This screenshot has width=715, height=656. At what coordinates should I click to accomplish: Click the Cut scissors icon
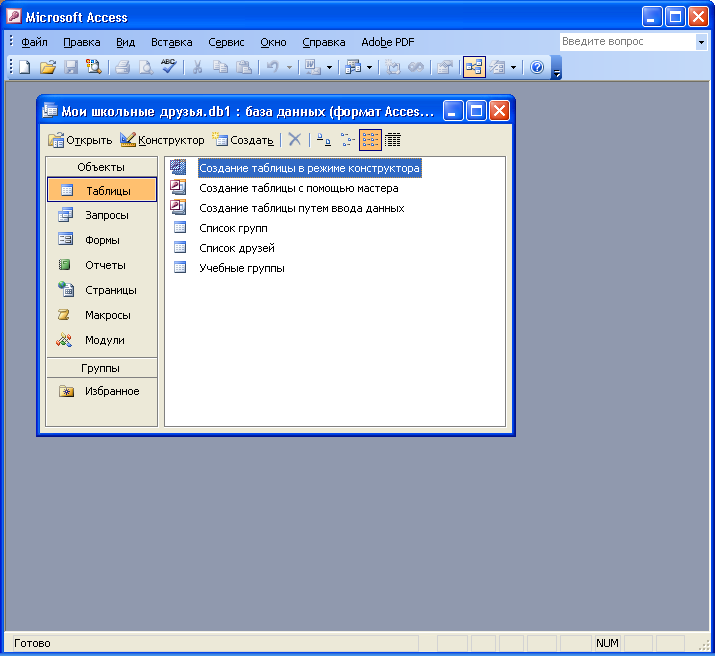click(197, 67)
